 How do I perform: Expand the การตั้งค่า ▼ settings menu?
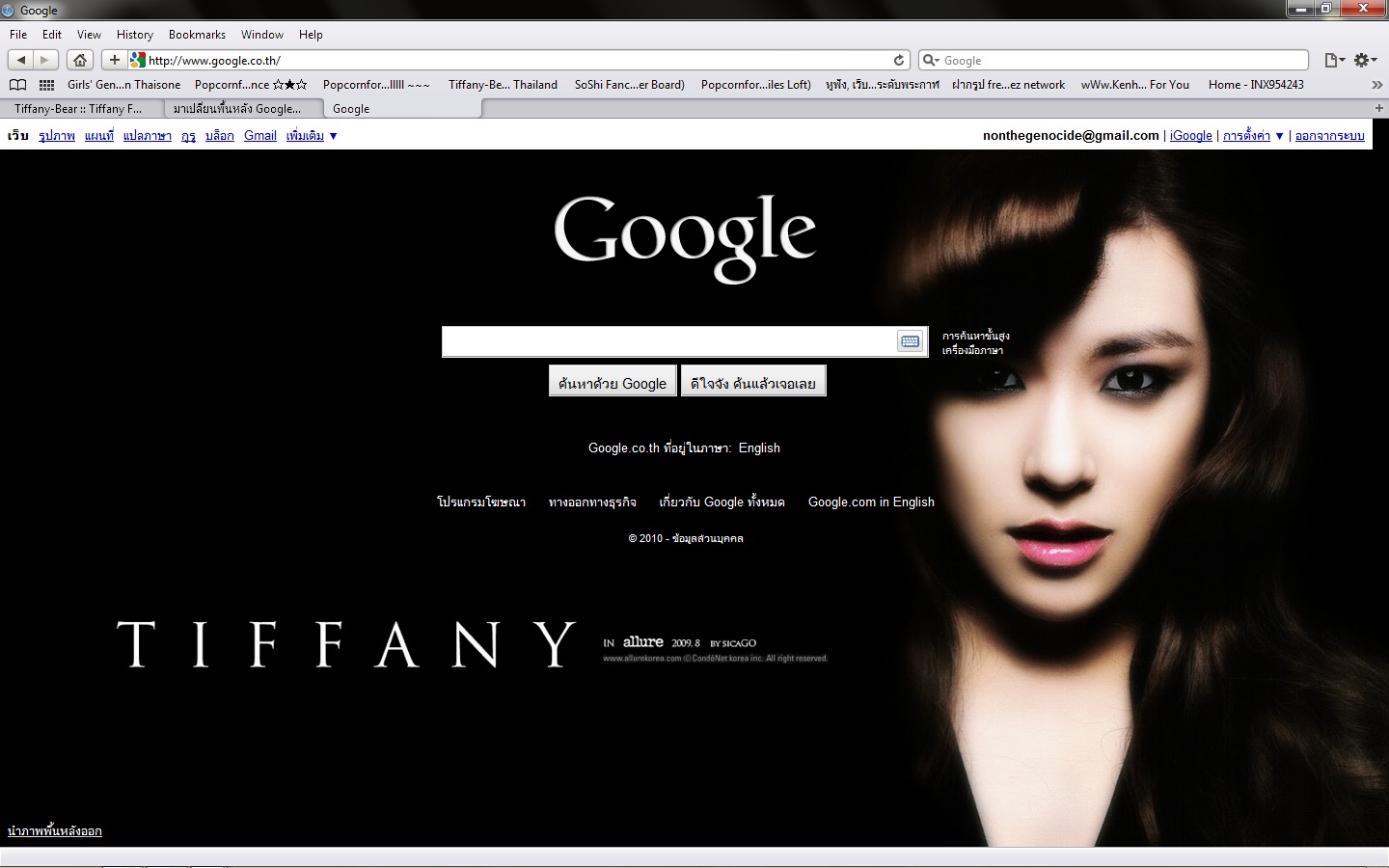(x=1253, y=136)
